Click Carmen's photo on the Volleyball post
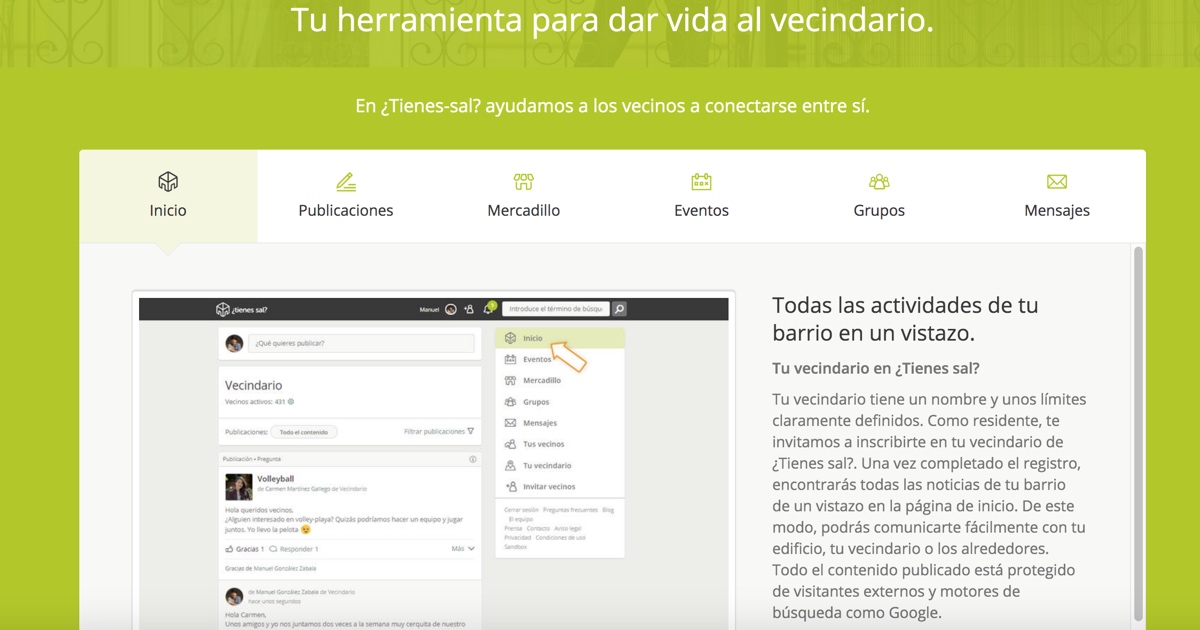The image size is (1200, 630). click(x=239, y=486)
